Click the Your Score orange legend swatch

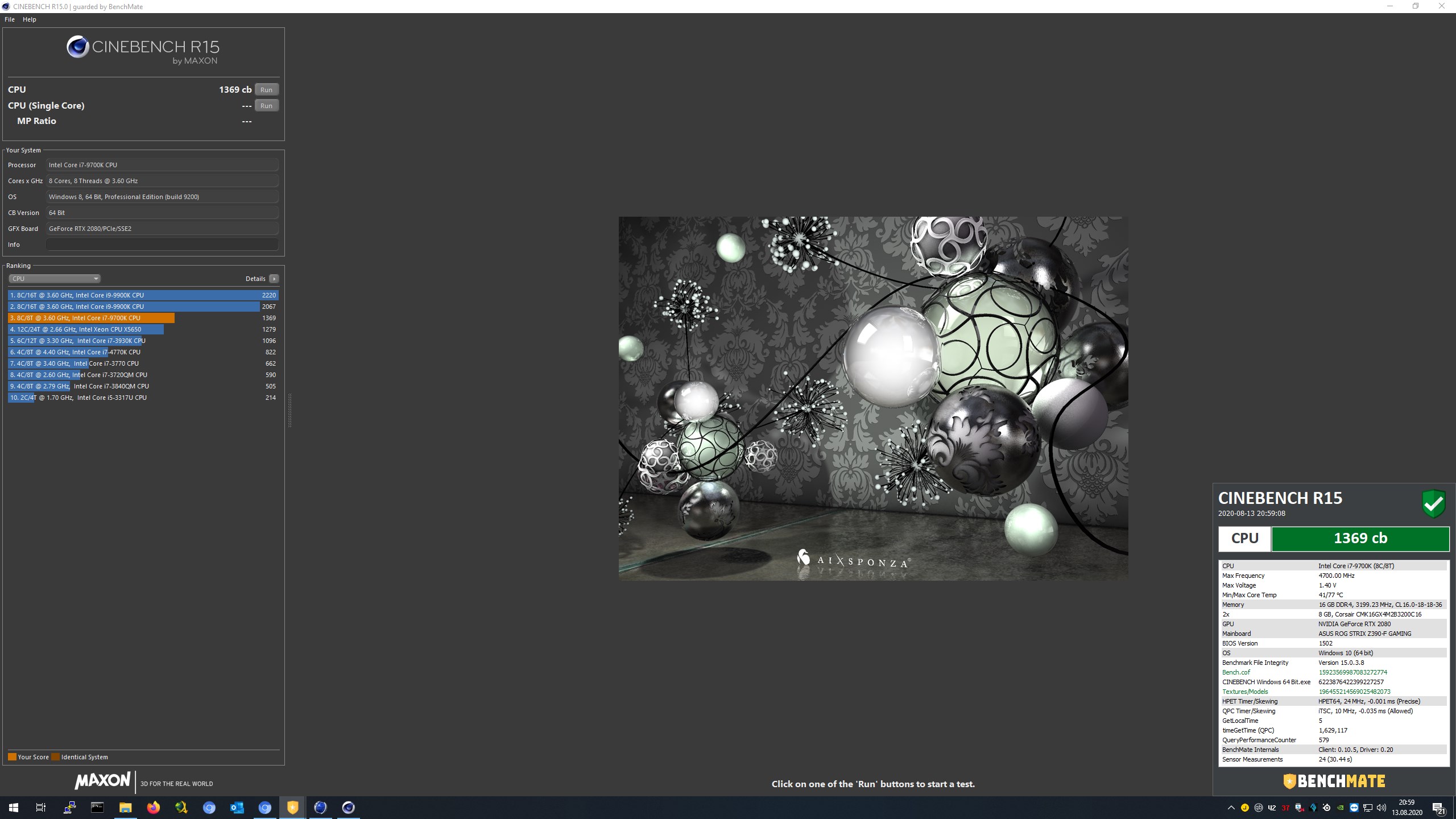tap(12, 757)
